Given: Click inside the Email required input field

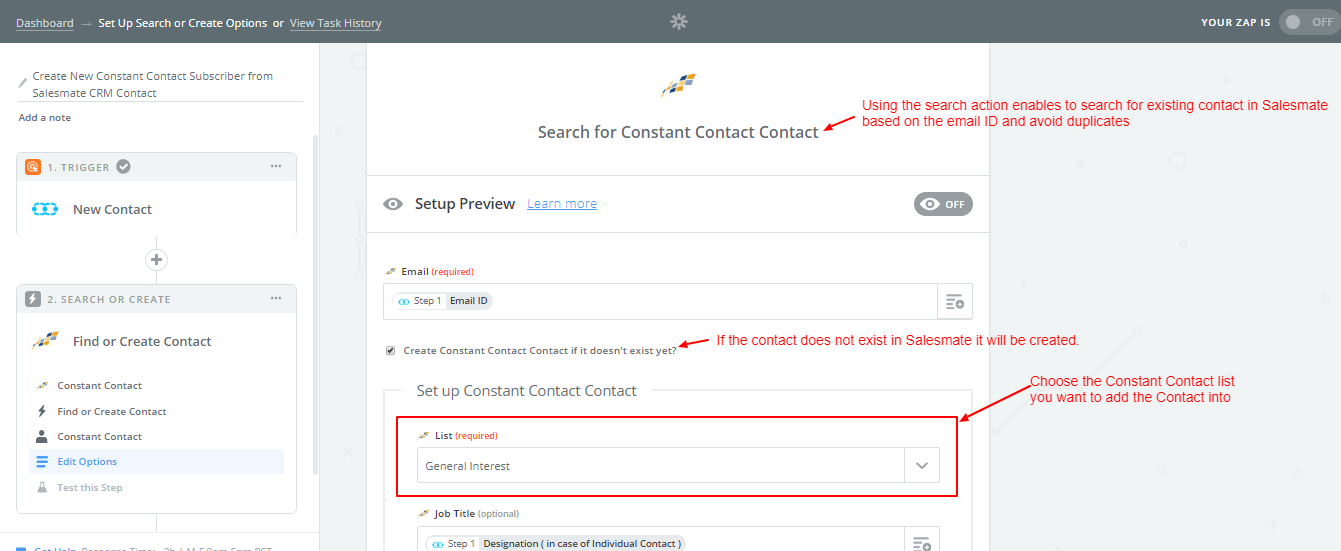Looking at the screenshot, I should pos(660,301).
